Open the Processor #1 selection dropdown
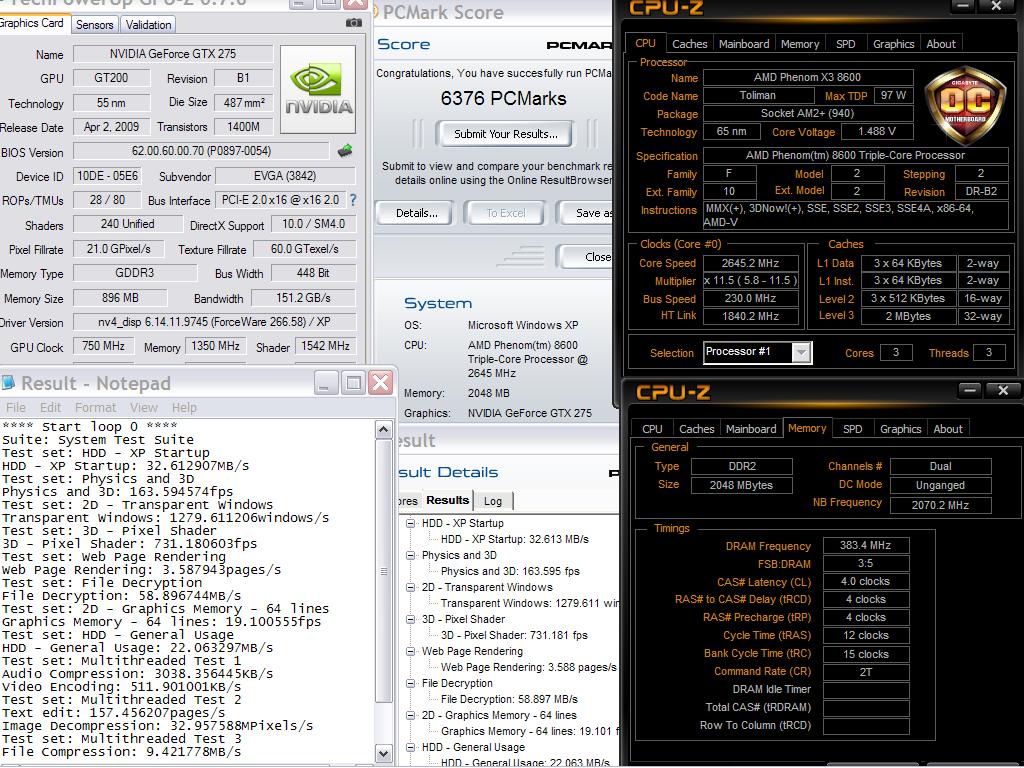This screenshot has height=768, width=1024. tap(801, 353)
